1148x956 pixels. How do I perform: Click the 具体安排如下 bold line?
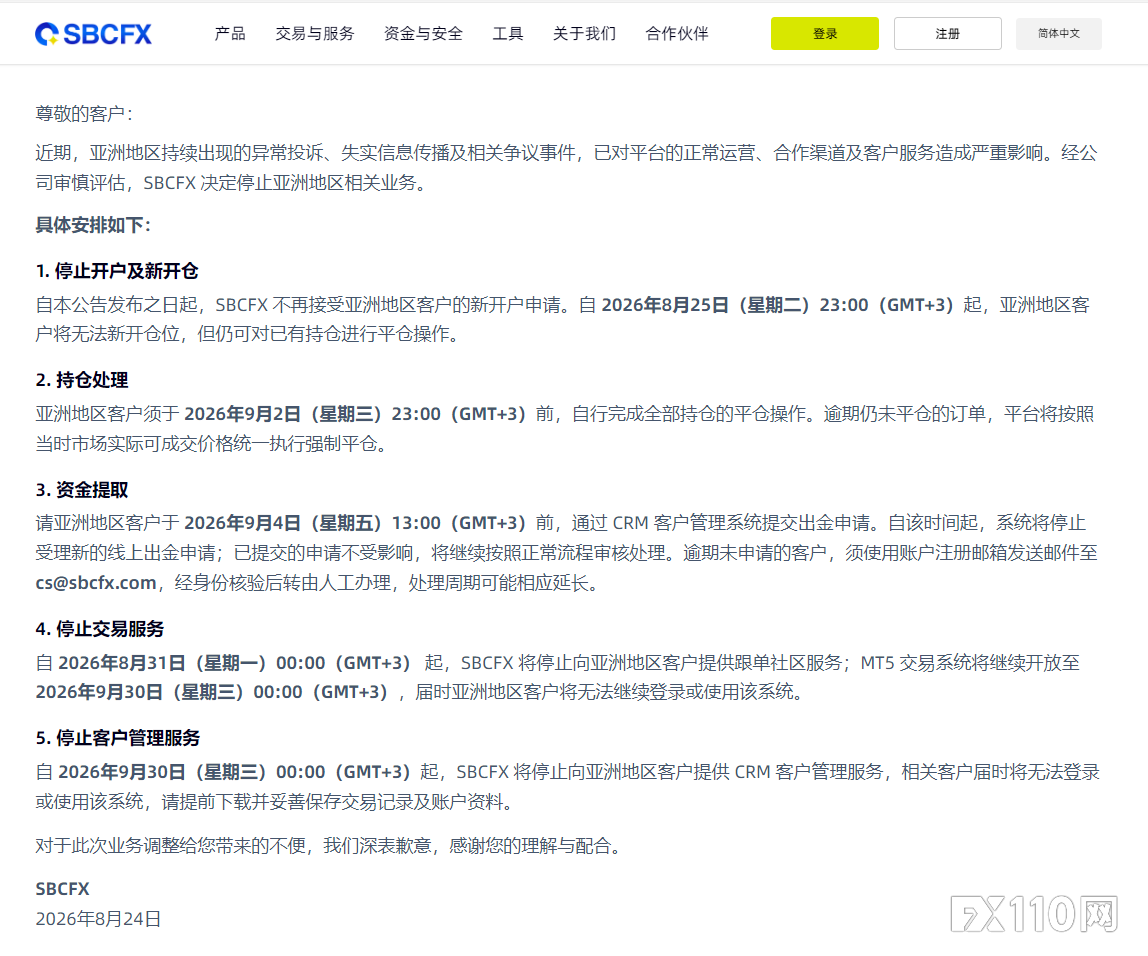coord(93,225)
